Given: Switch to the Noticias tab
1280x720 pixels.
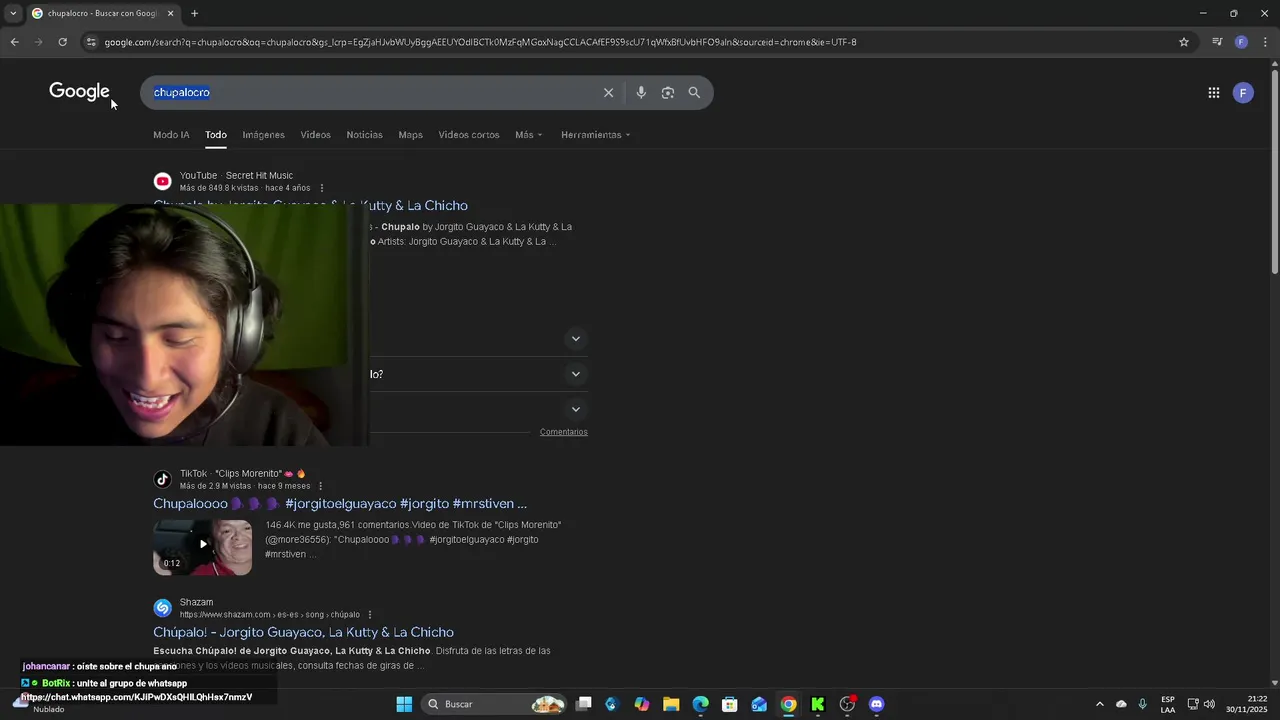Looking at the screenshot, I should [364, 135].
